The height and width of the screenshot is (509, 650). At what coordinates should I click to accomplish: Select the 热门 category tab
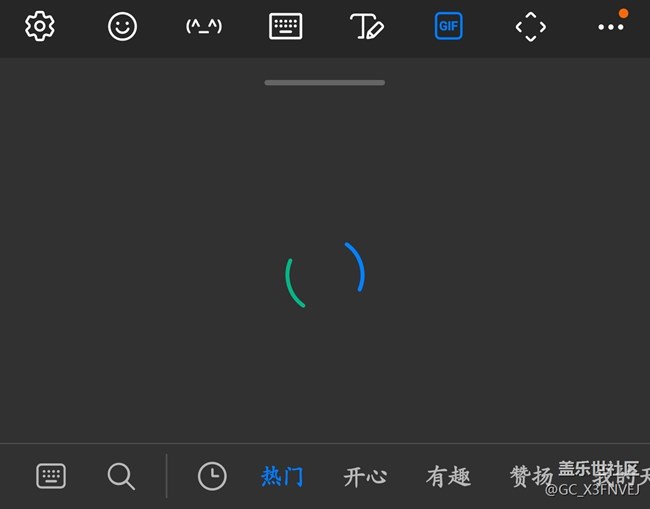tap(282, 476)
